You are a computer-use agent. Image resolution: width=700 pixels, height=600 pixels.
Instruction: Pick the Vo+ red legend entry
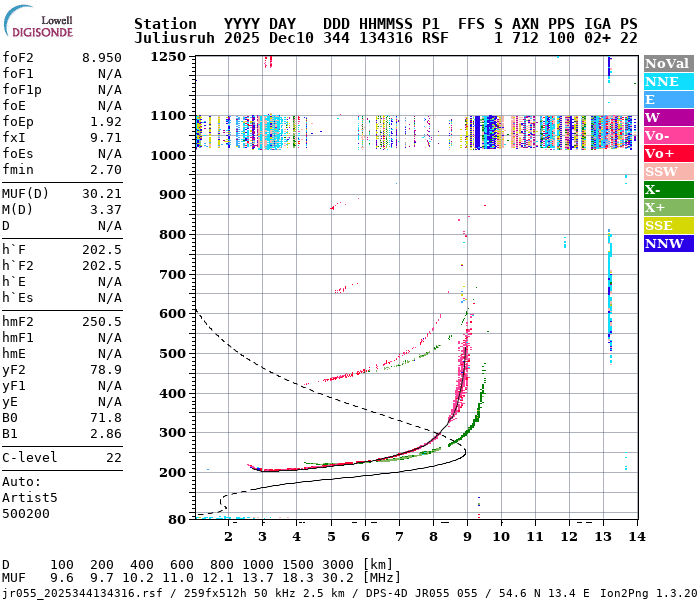point(668,153)
